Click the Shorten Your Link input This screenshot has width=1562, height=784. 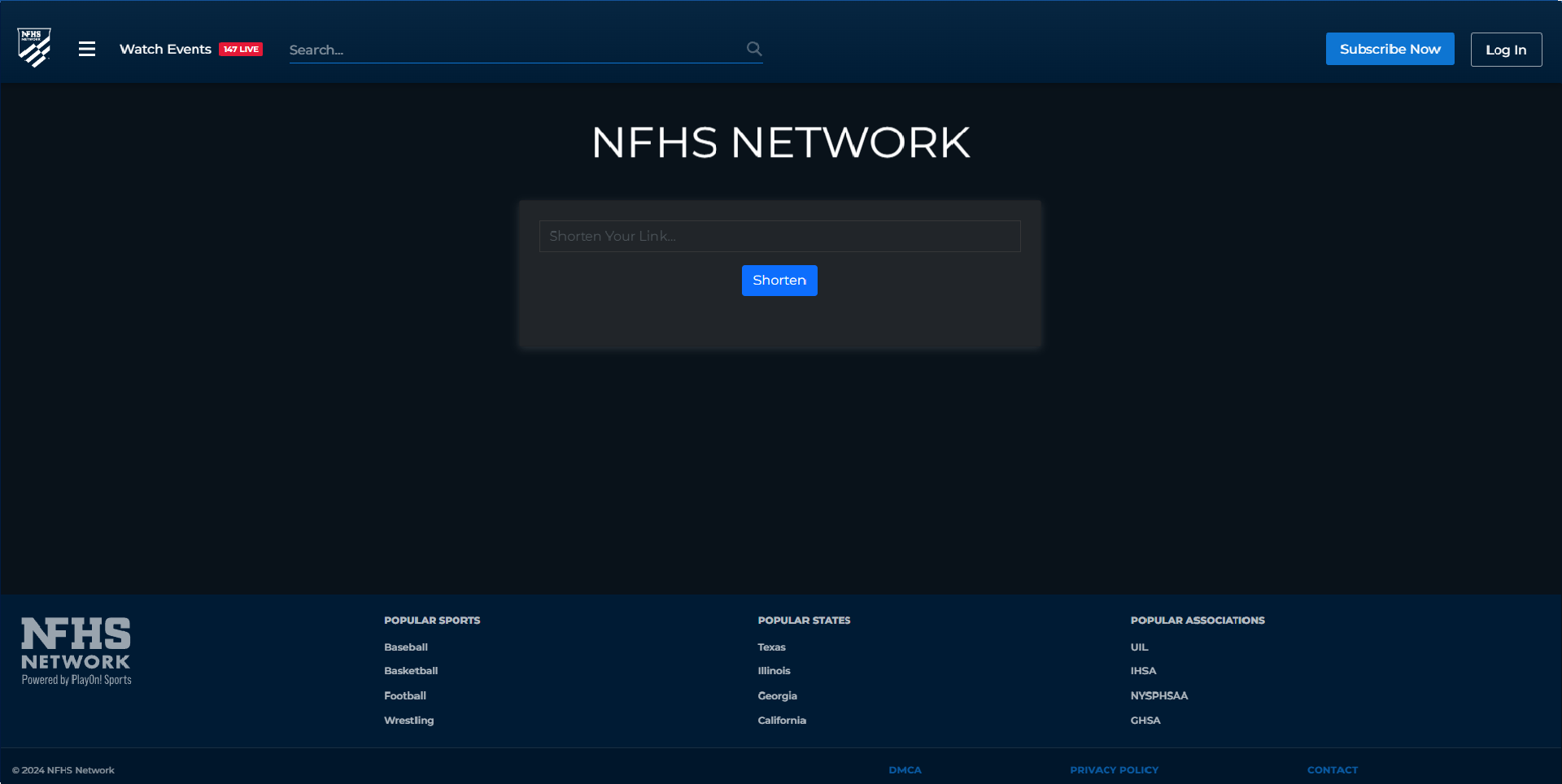779,236
